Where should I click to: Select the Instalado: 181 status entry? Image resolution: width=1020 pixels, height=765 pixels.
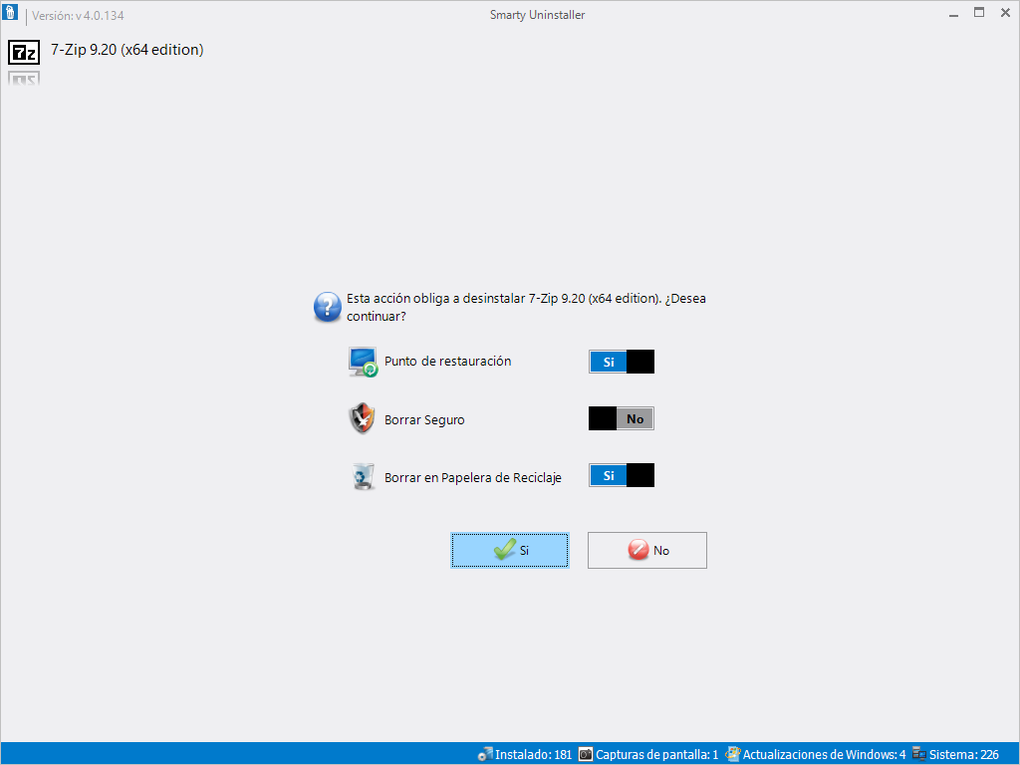tap(525, 755)
